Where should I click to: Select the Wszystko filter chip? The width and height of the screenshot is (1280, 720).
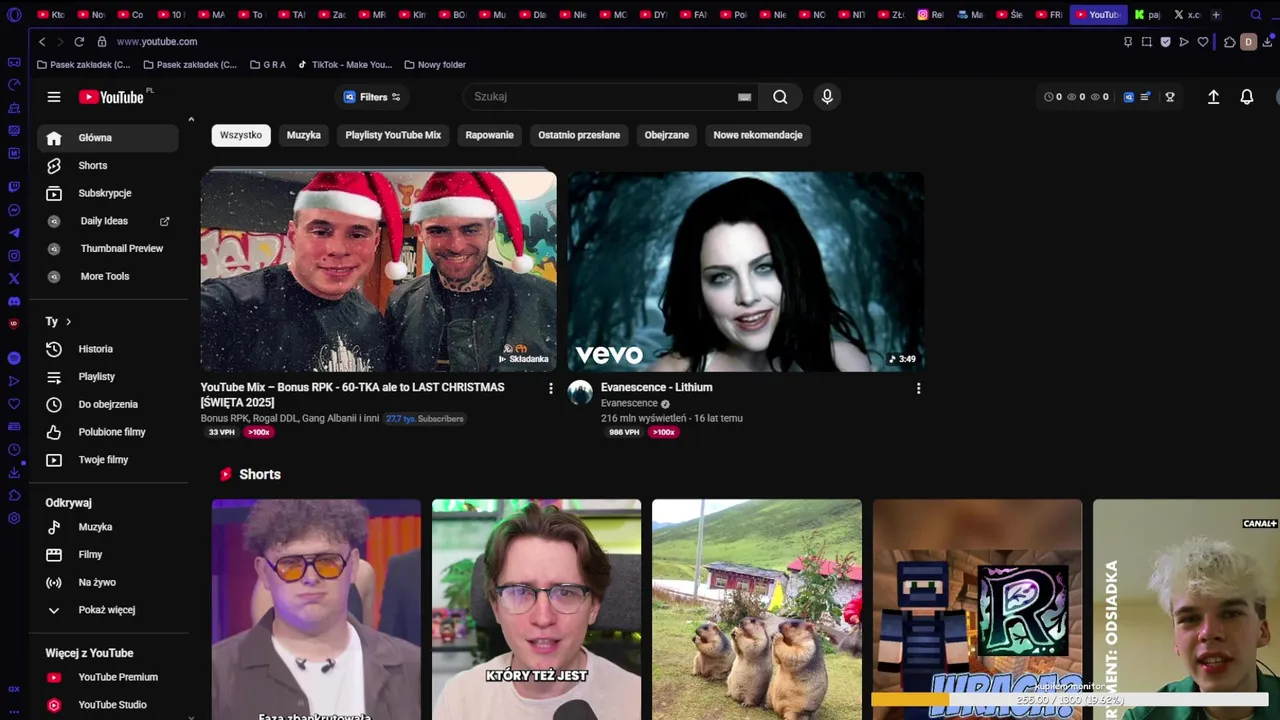pyautogui.click(x=241, y=135)
